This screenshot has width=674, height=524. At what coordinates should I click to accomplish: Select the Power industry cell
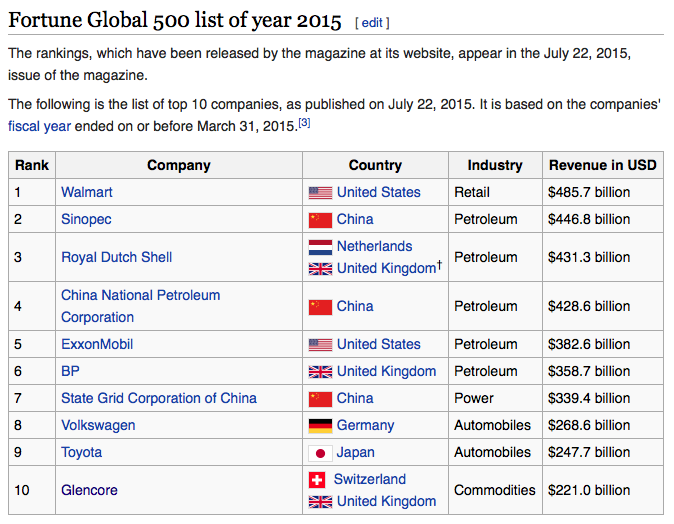(495, 398)
